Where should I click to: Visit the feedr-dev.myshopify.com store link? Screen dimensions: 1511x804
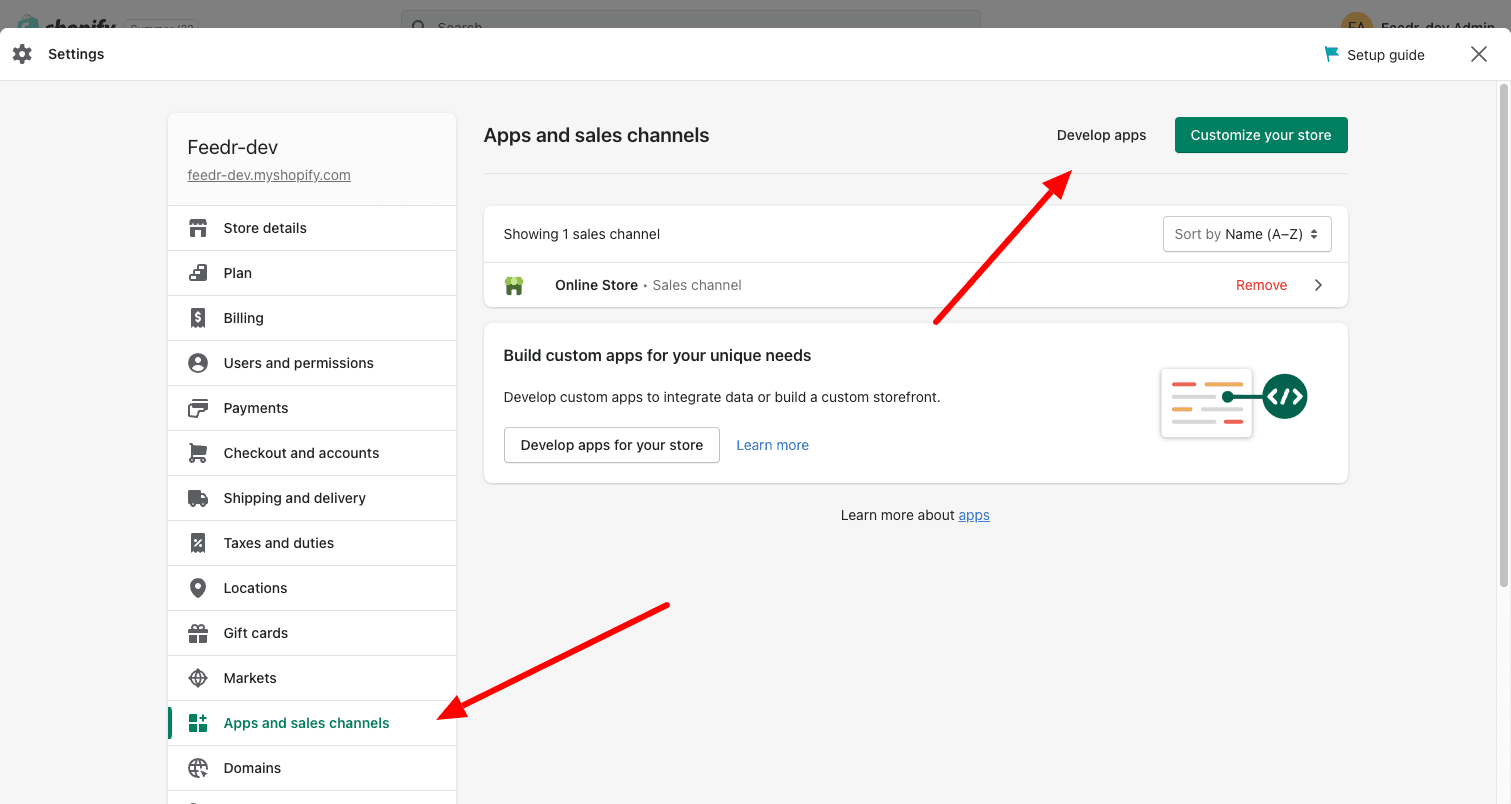[269, 175]
